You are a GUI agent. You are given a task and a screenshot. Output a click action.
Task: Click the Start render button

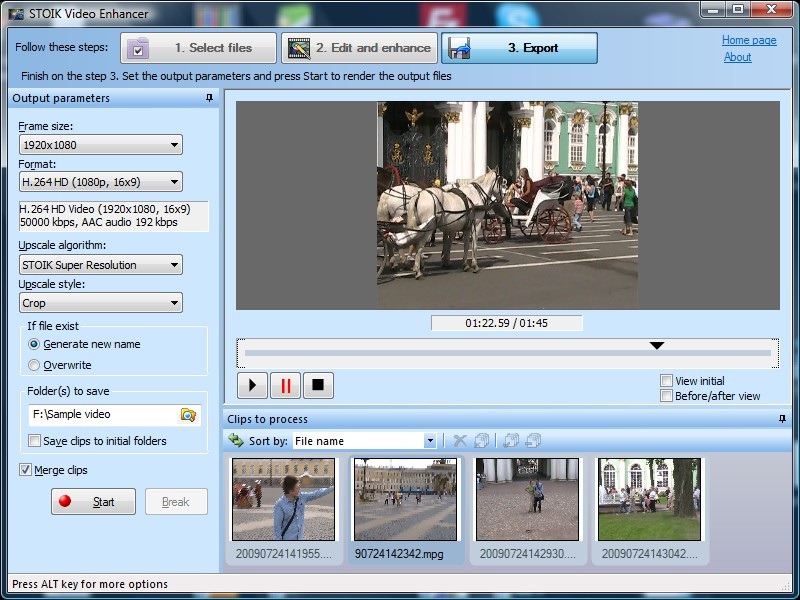tap(93, 502)
